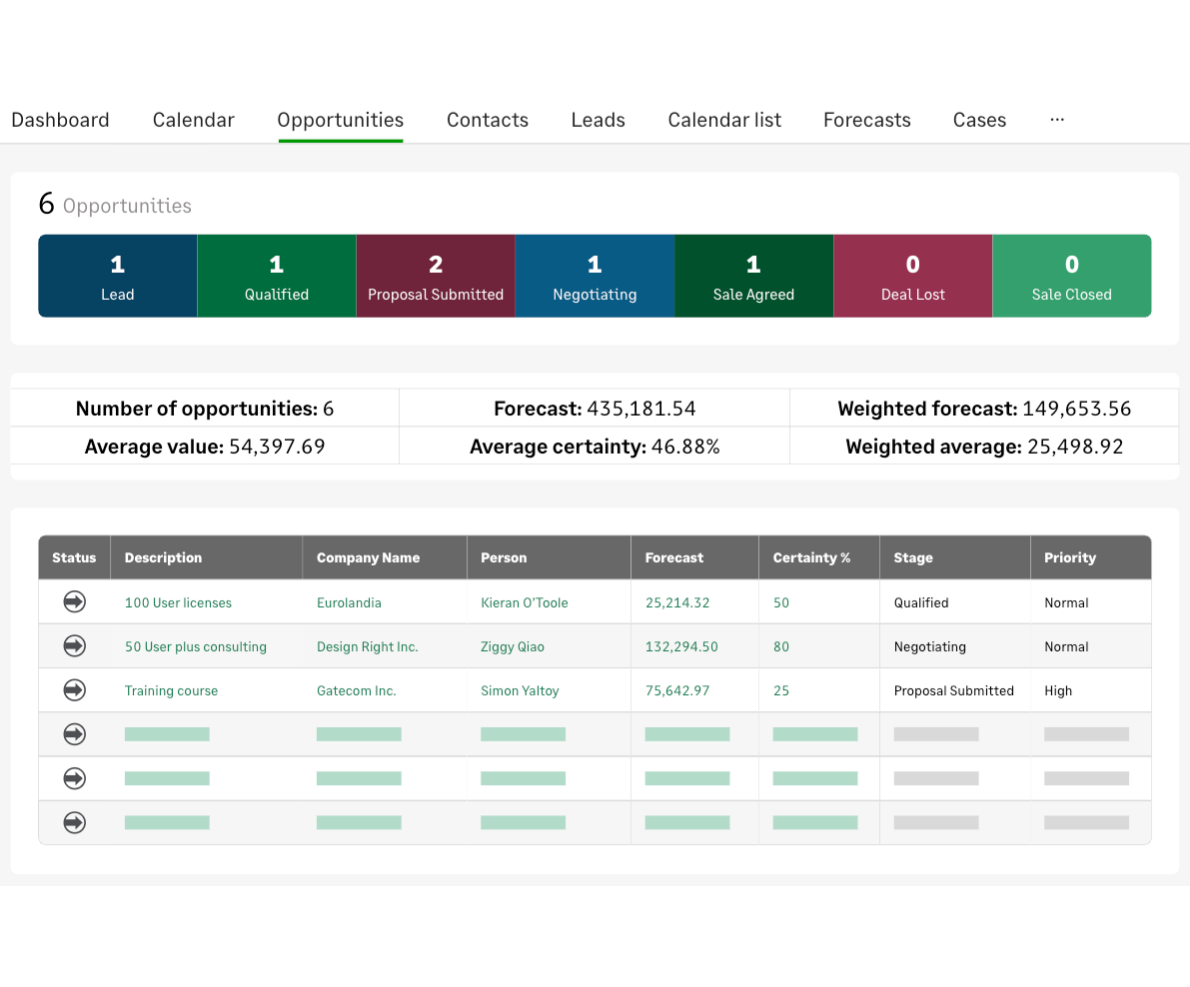Click the status arrow in the fifth table row
This screenshot has width=1190, height=987.
point(74,778)
